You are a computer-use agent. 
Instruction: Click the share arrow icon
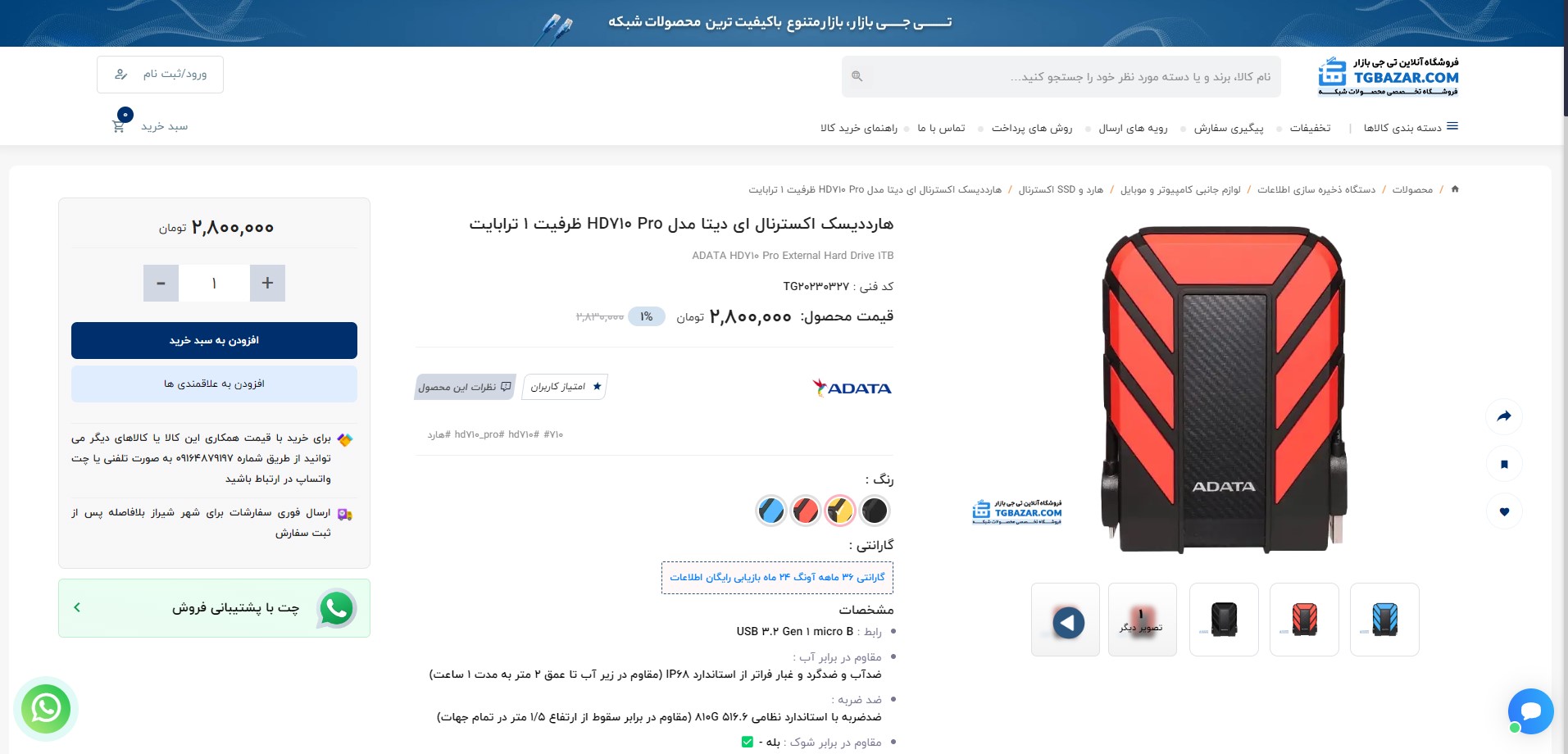coord(1504,416)
